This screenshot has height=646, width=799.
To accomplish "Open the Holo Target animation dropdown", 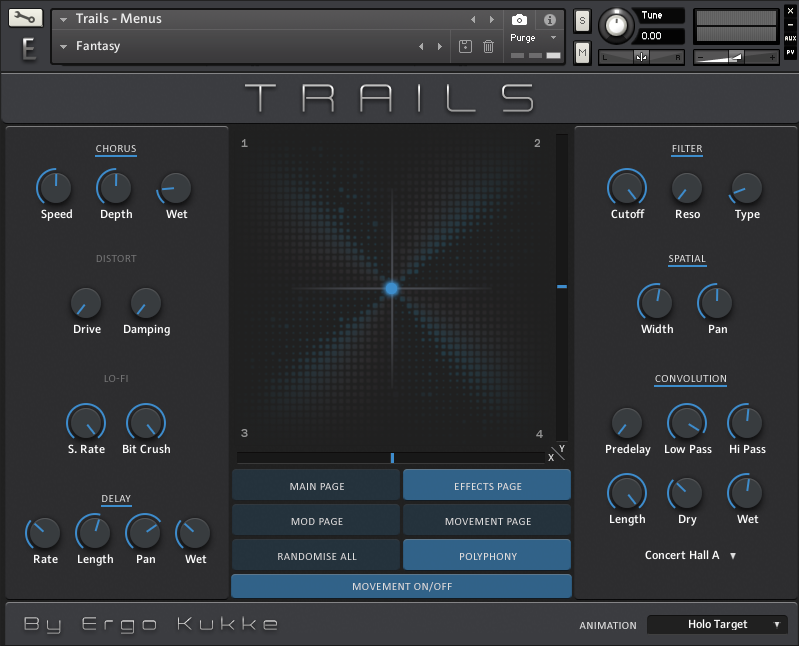I will [x=717, y=624].
